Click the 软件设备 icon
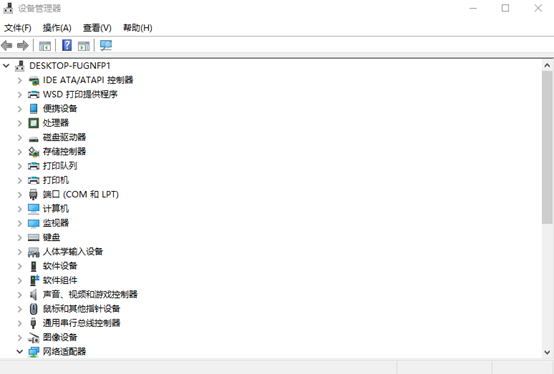Screen dimensions: 554x374 click(34, 266)
